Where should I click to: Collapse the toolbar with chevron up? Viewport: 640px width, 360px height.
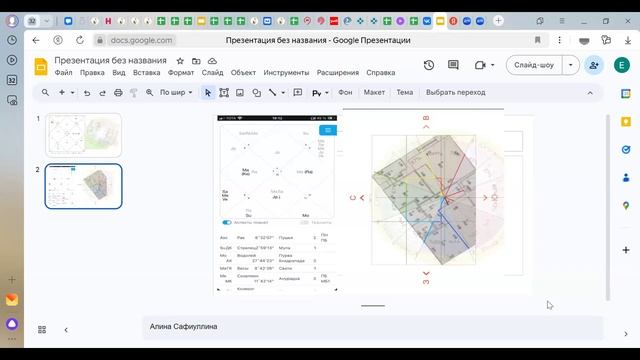[590, 93]
